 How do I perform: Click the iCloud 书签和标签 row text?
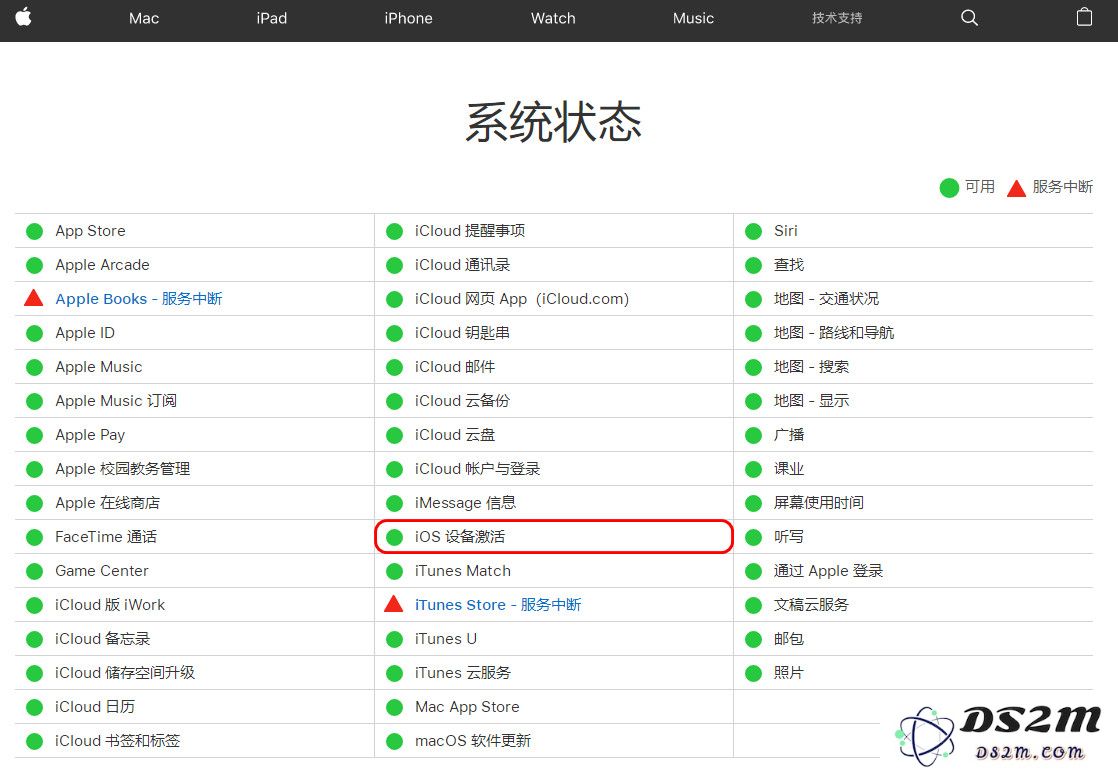pyautogui.click(x=118, y=741)
